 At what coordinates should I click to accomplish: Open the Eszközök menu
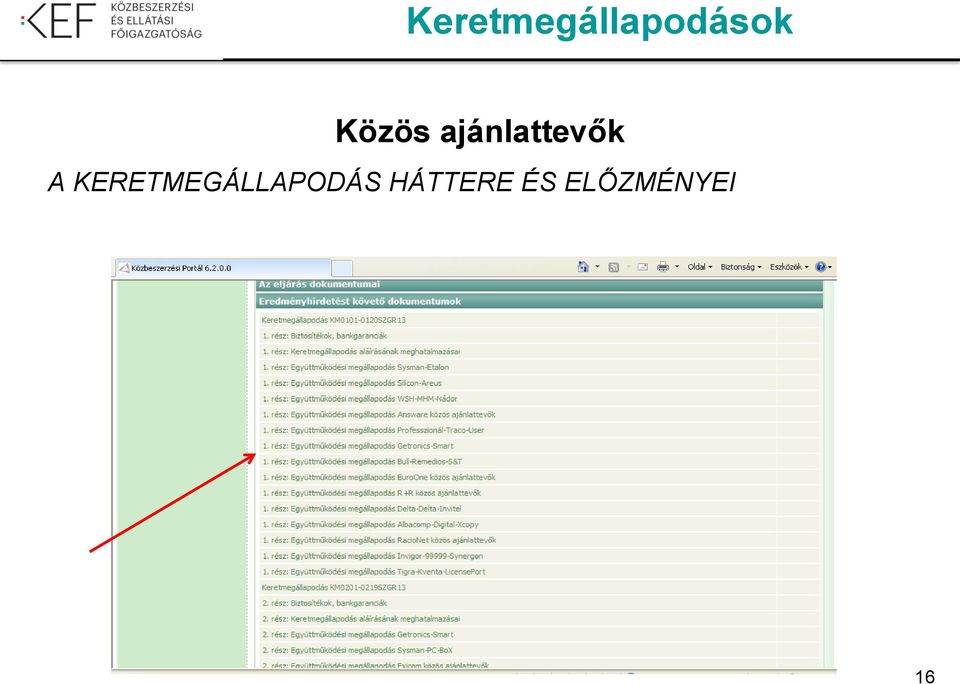point(789,267)
